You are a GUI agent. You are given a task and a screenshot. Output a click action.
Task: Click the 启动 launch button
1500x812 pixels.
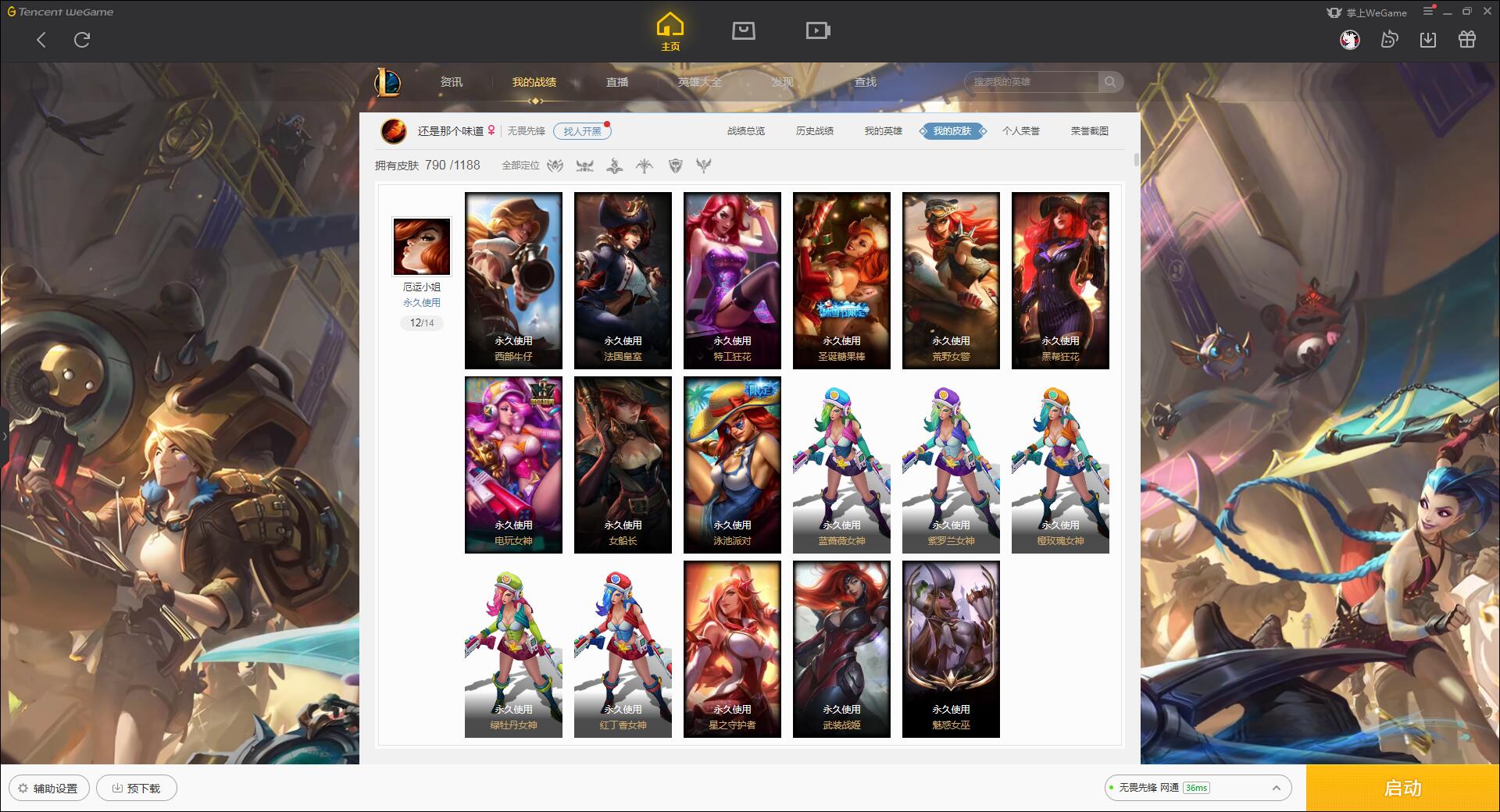tap(1403, 788)
